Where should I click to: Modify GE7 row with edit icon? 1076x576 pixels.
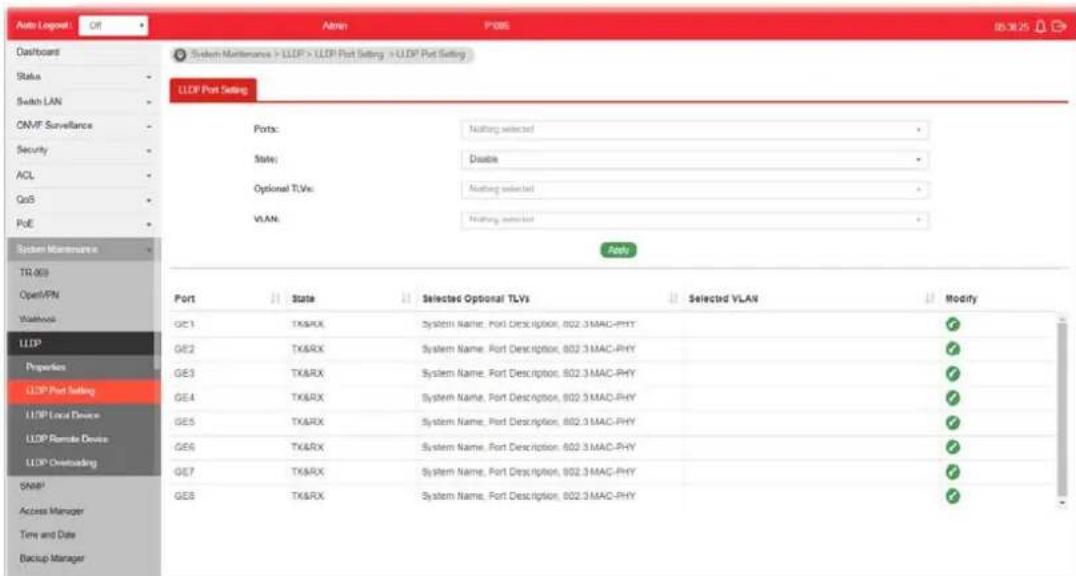[x=952, y=472]
